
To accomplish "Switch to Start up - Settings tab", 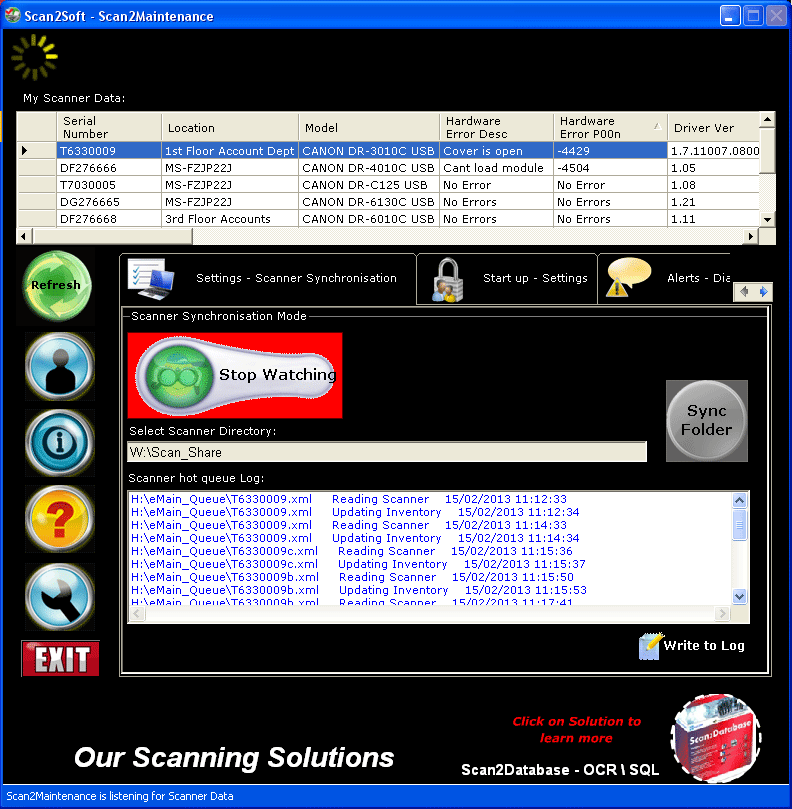I will point(507,279).
